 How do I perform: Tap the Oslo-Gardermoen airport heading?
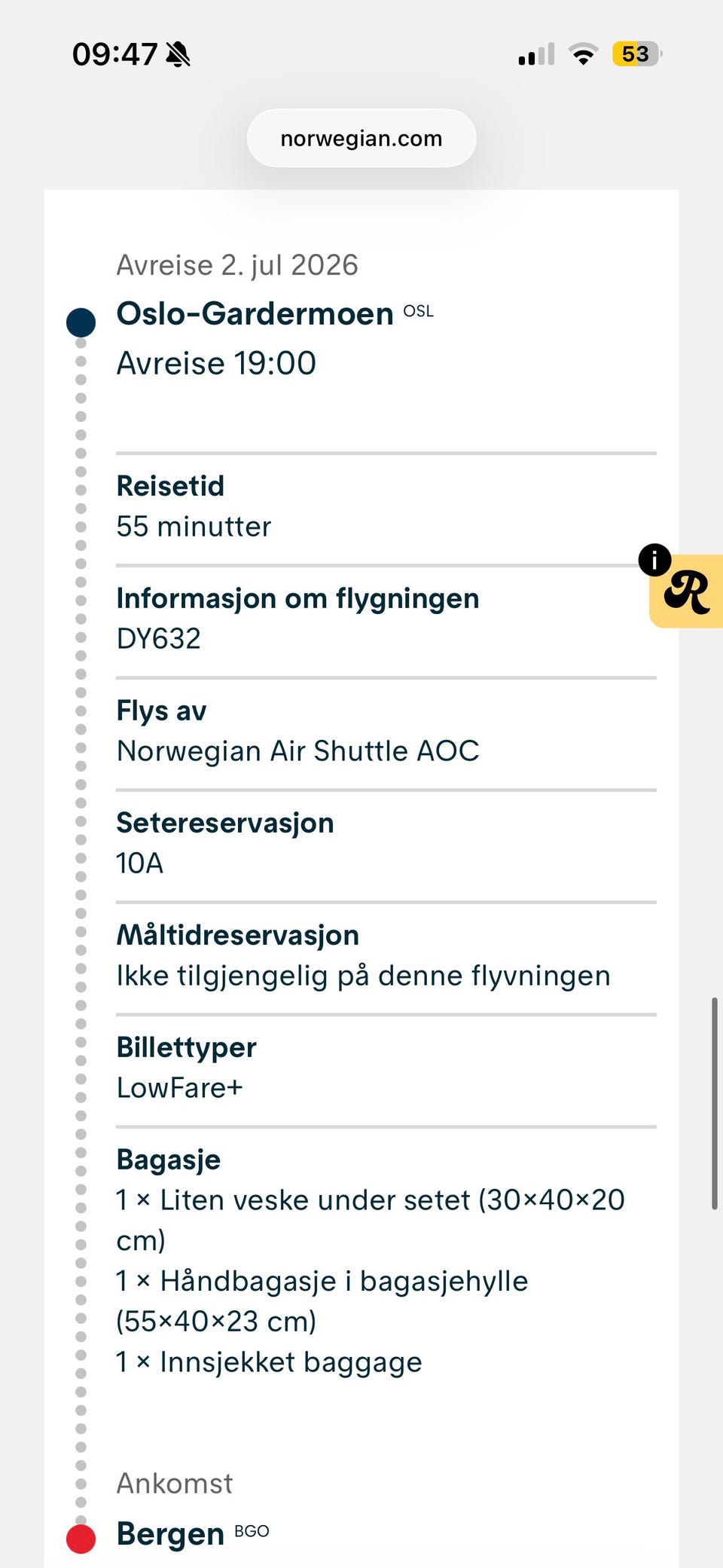point(255,313)
